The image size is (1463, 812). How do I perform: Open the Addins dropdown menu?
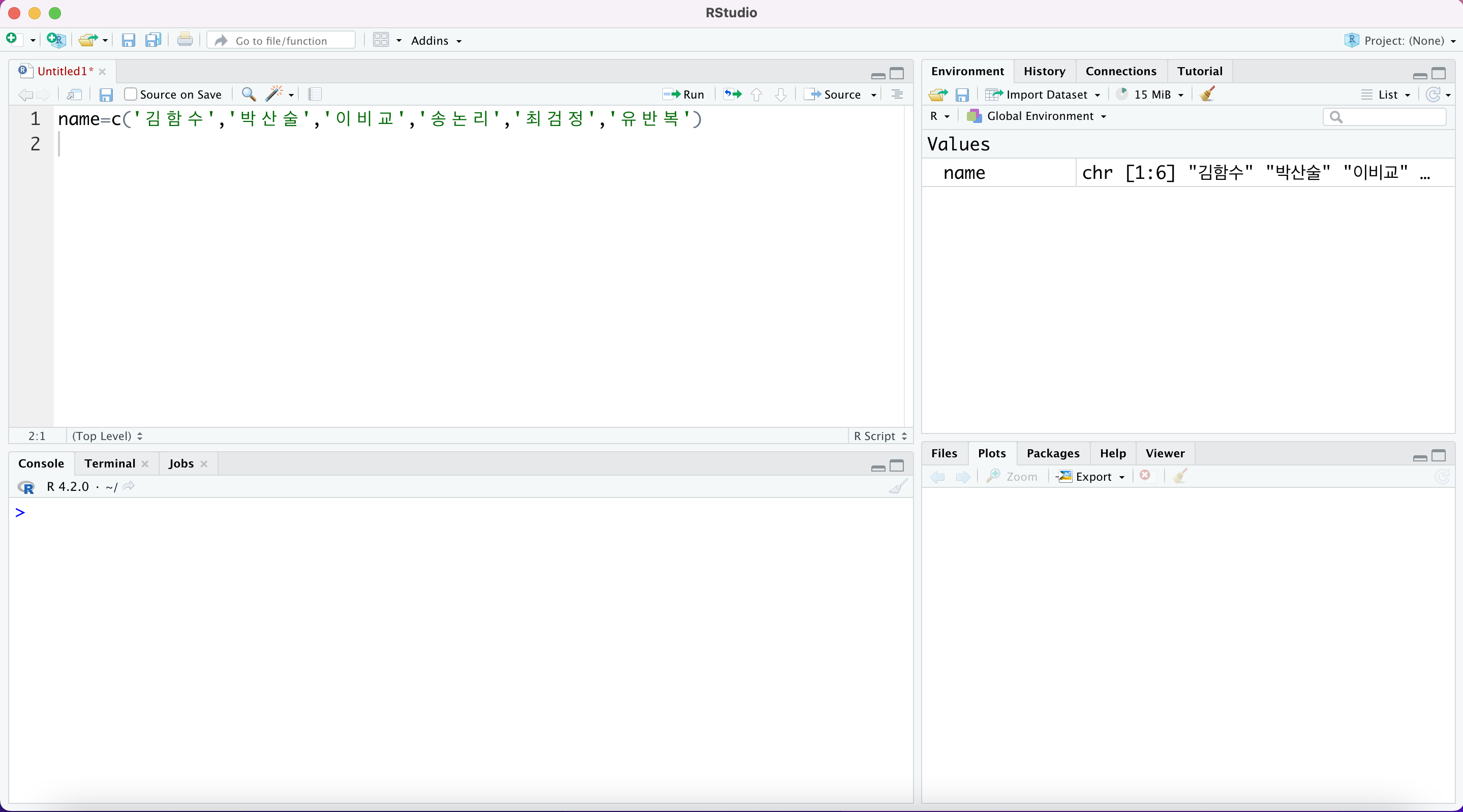(436, 40)
